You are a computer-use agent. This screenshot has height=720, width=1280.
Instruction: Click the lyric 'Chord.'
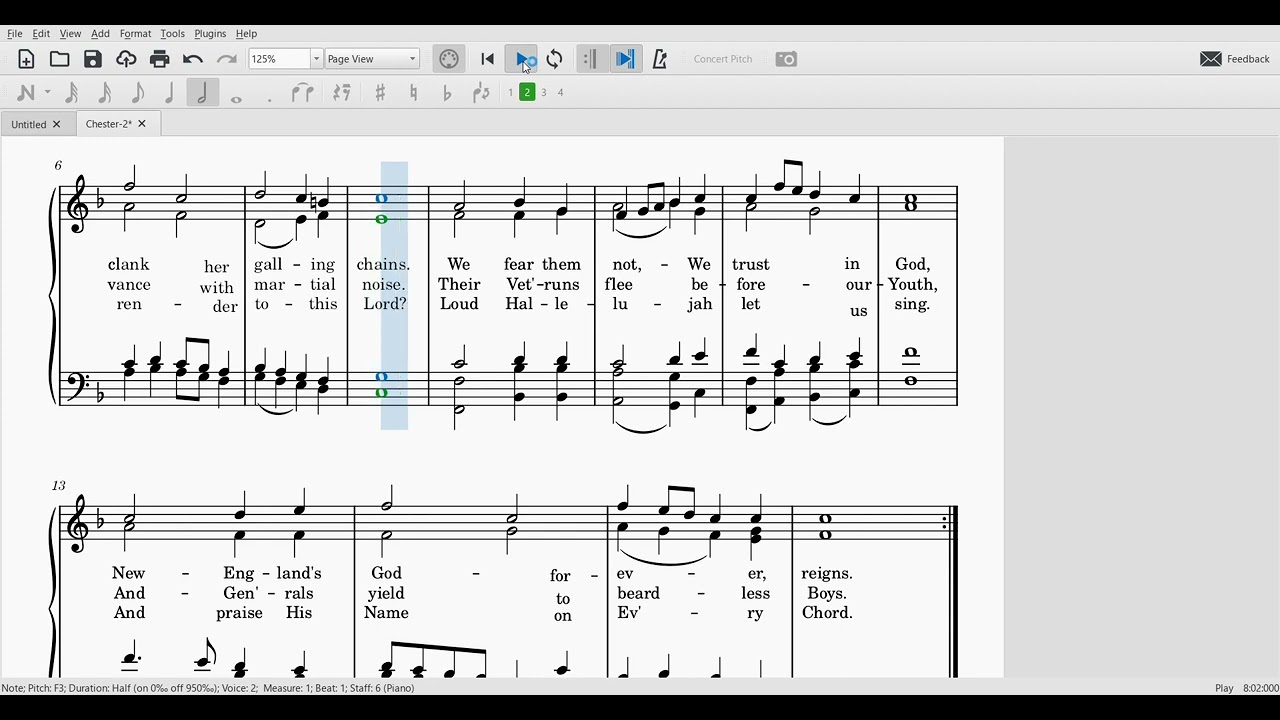(x=827, y=613)
